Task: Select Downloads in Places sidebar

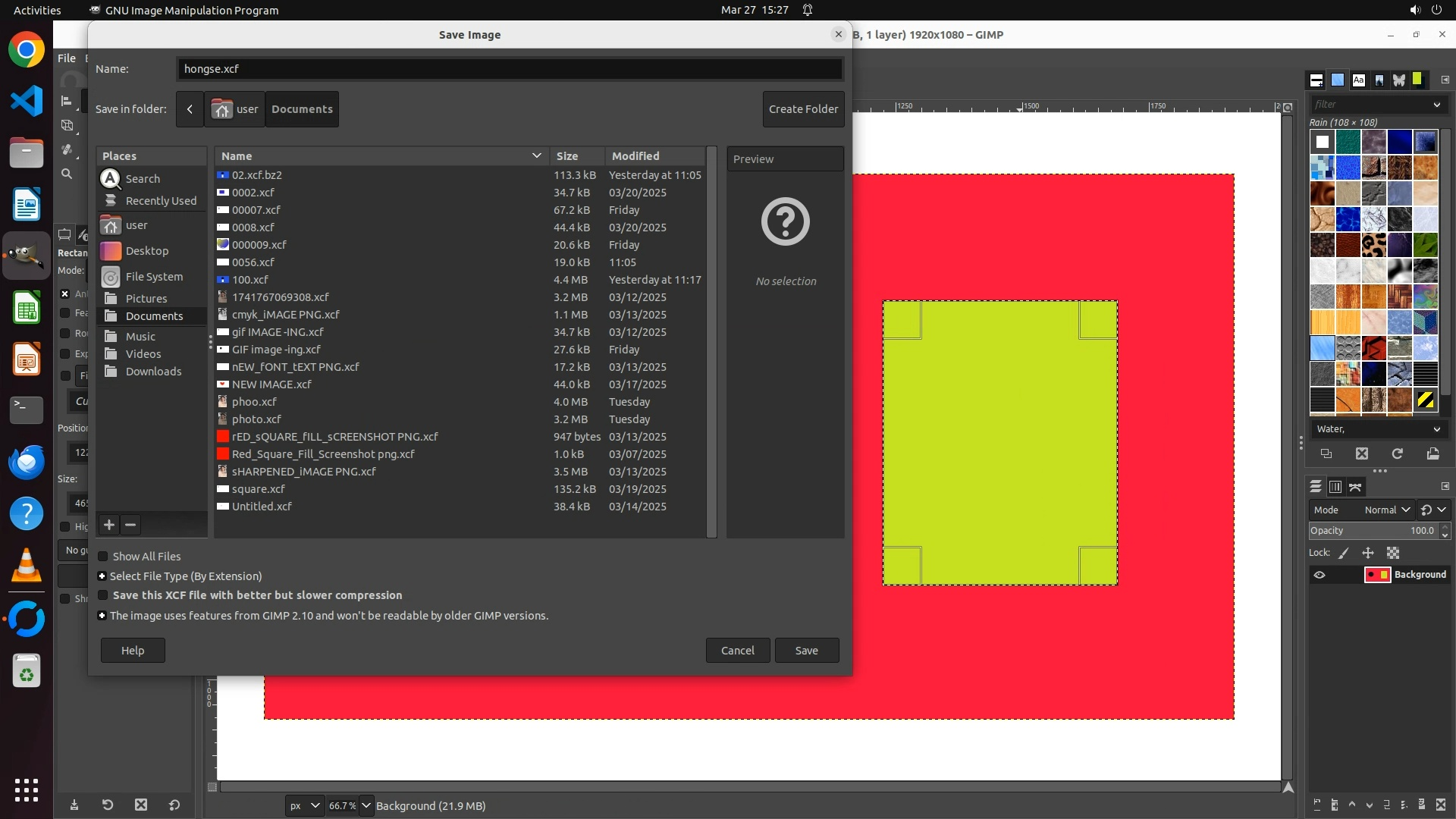Action: 153,372
